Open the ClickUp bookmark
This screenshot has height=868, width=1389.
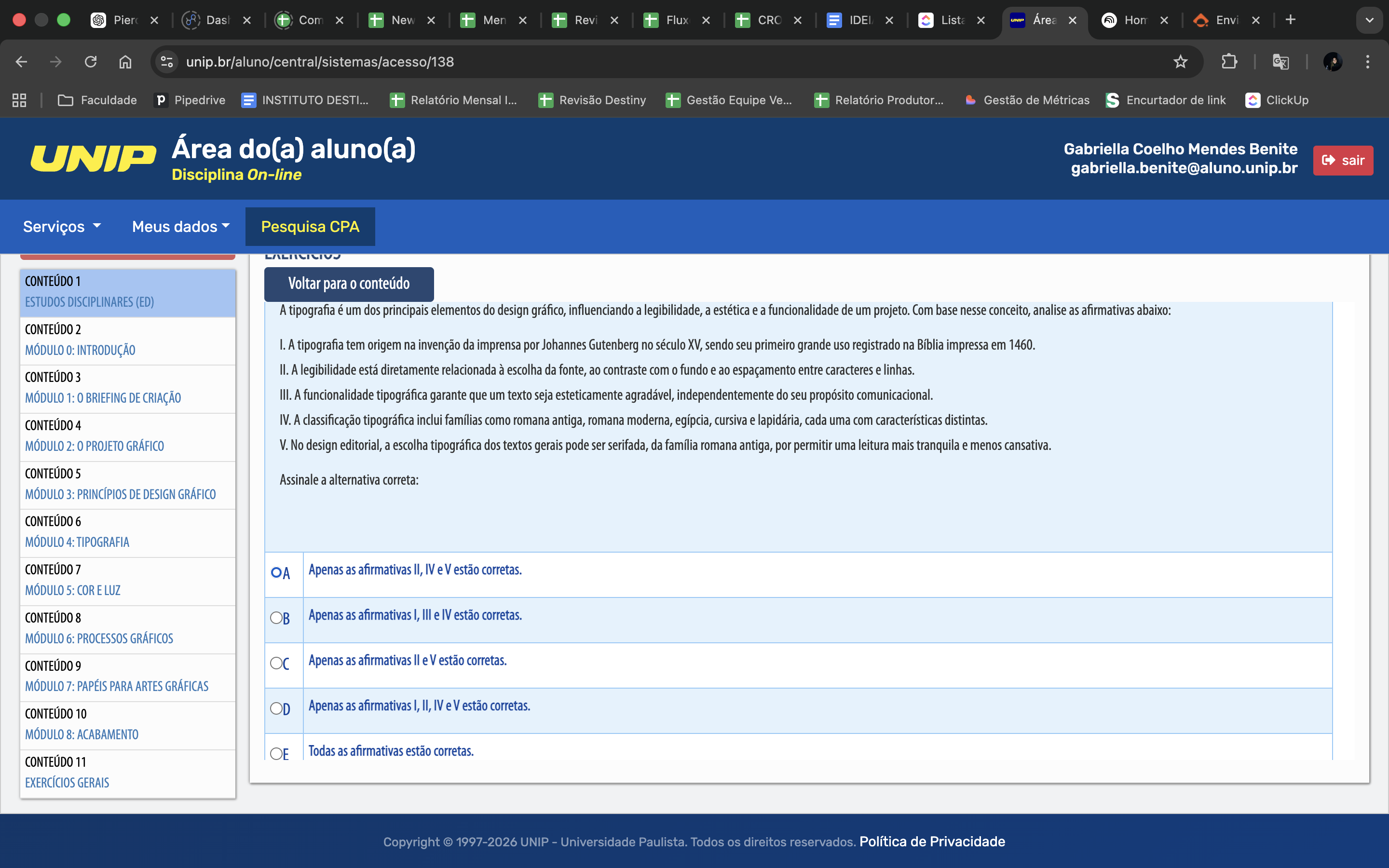click(x=1277, y=100)
